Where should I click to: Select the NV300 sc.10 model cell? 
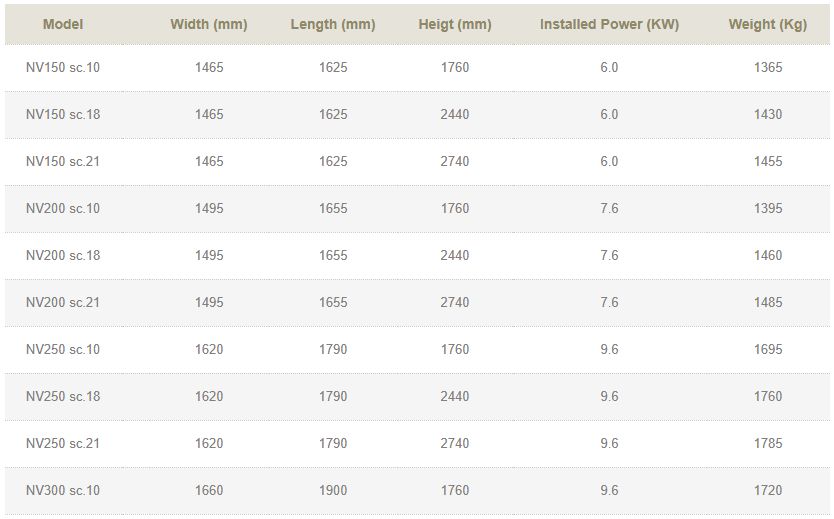pyautogui.click(x=63, y=491)
